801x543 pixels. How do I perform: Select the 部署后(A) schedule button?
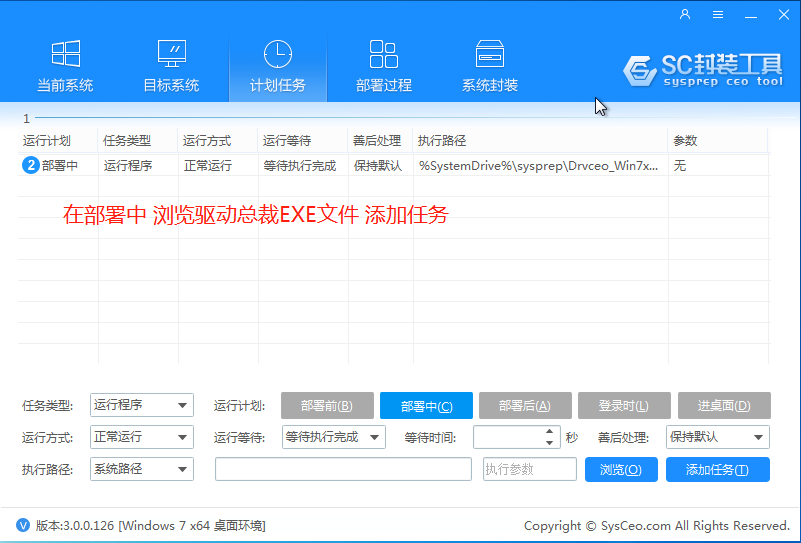pos(525,406)
